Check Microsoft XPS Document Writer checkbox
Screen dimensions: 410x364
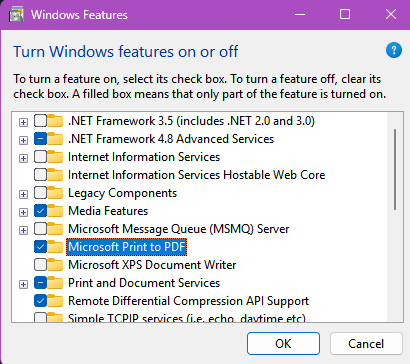(40, 265)
